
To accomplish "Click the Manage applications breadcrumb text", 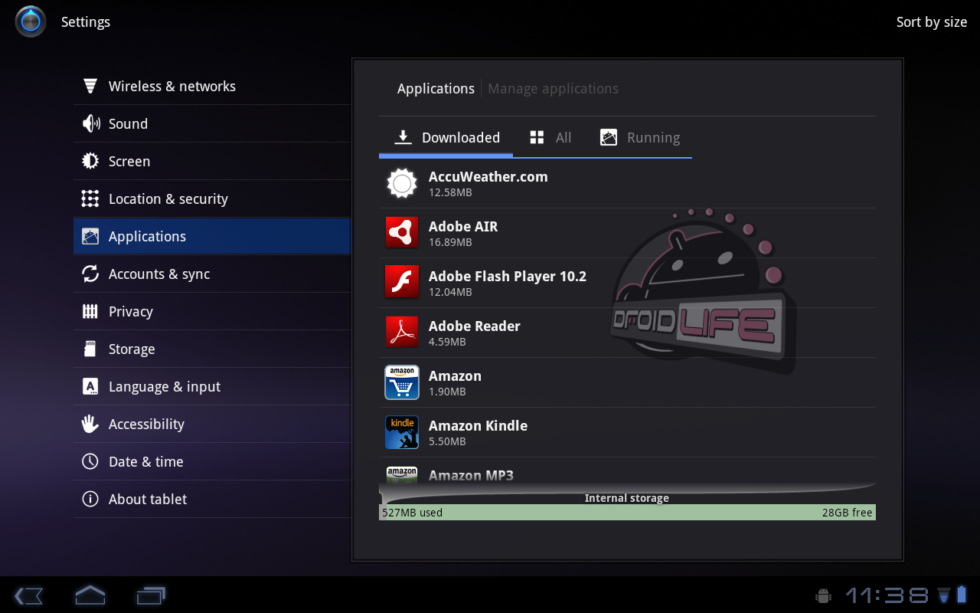I will tap(553, 89).
